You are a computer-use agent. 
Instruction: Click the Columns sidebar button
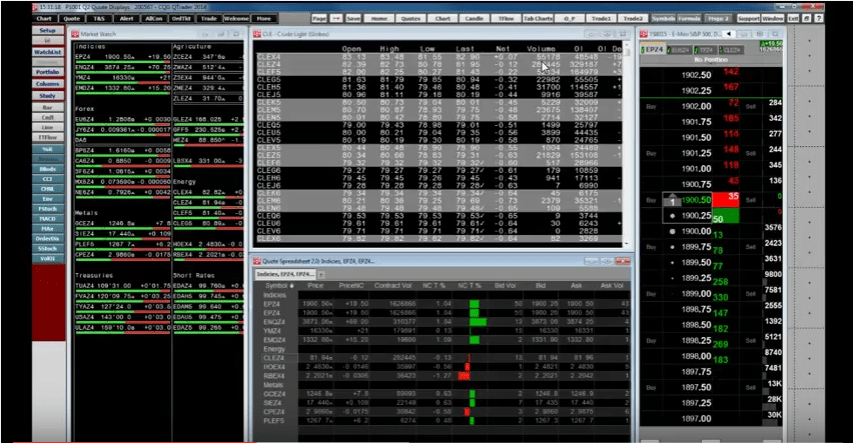coord(48,84)
